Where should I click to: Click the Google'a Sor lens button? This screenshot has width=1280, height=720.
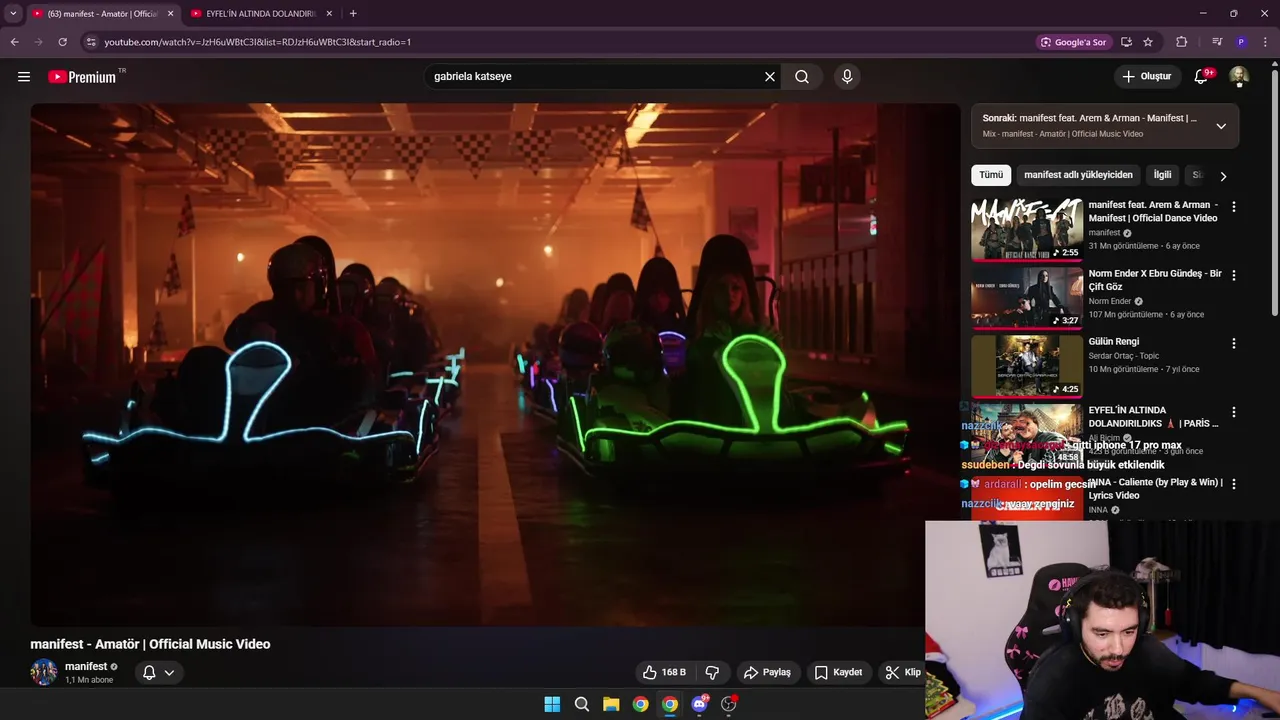pos(1073,42)
